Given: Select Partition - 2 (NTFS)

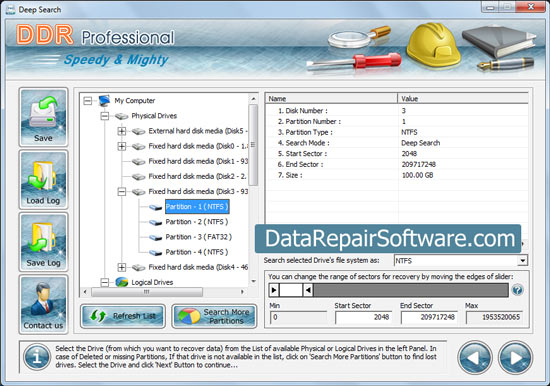Looking at the screenshot, I should pos(196,222).
